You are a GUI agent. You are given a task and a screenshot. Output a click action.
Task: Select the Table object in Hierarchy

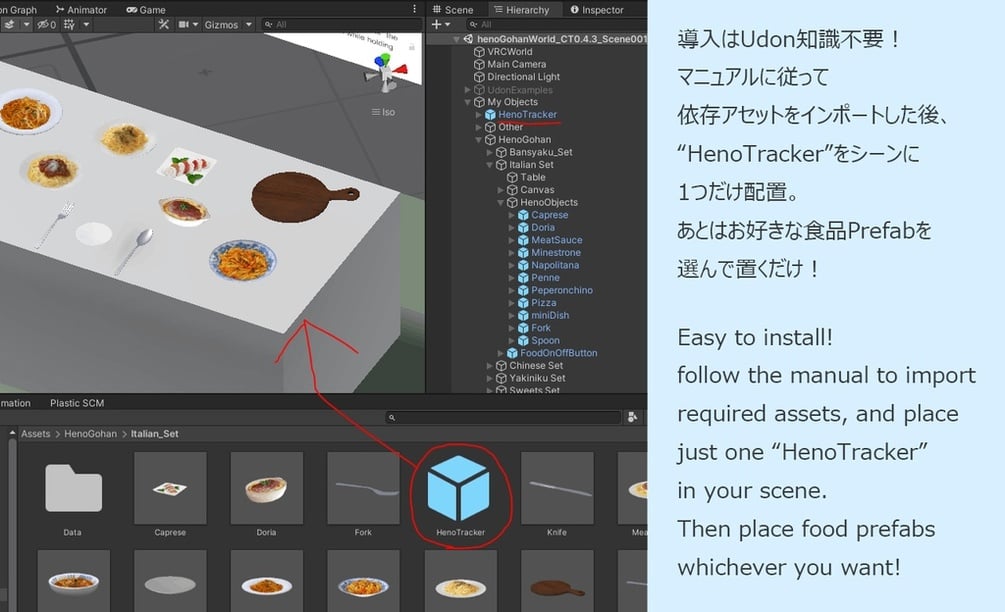pyautogui.click(x=533, y=178)
